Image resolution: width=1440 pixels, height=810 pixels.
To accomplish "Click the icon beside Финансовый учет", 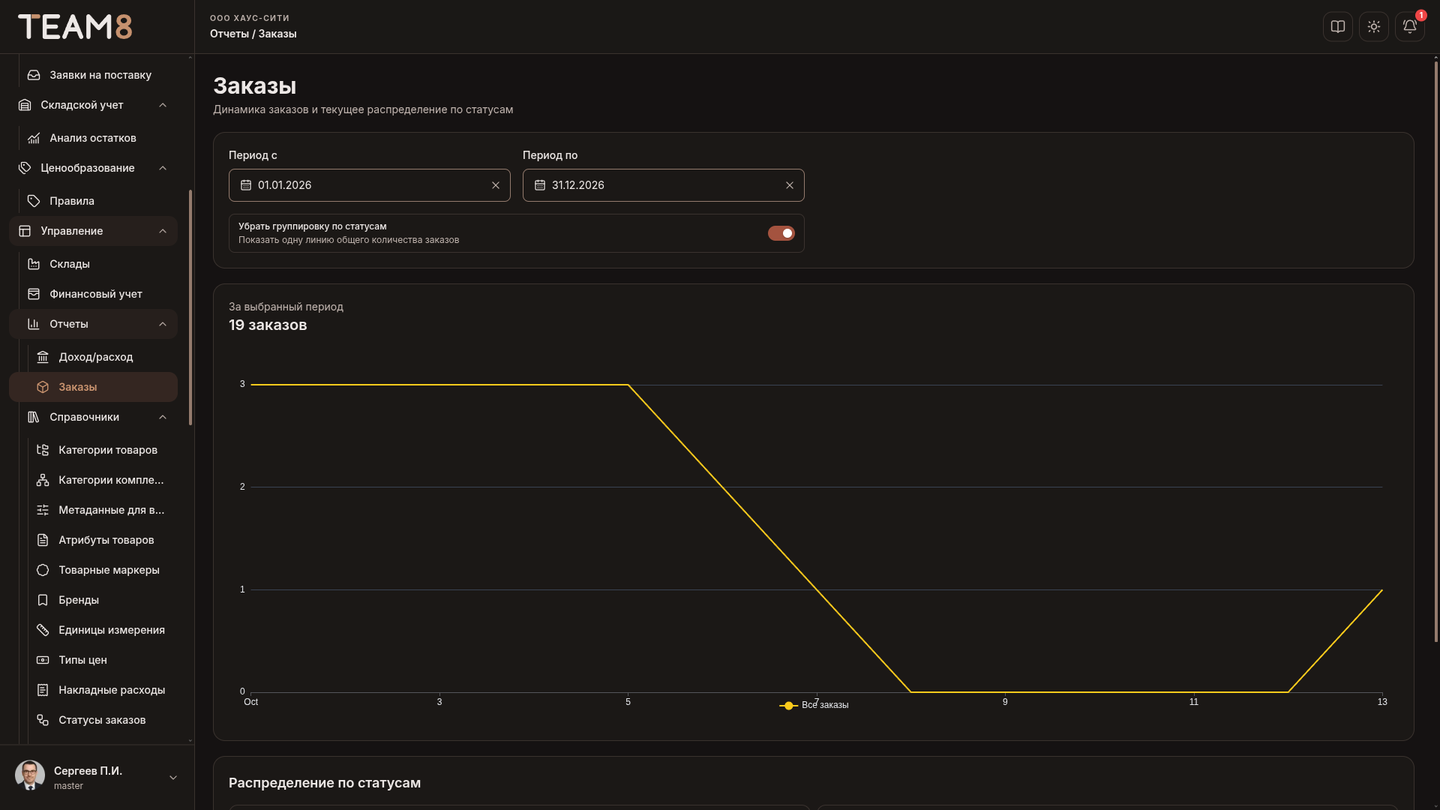I will tap(34, 294).
